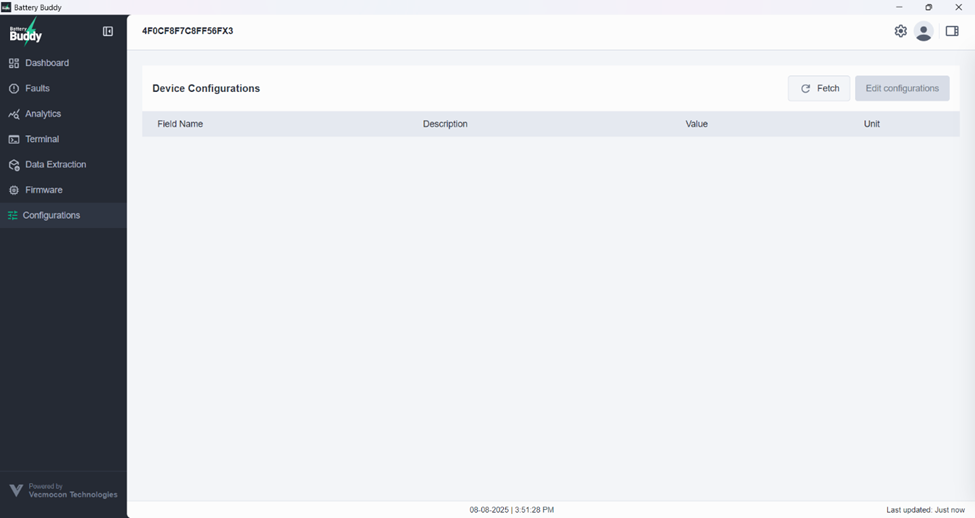
Task: Open the user profile avatar
Action: coord(924,32)
